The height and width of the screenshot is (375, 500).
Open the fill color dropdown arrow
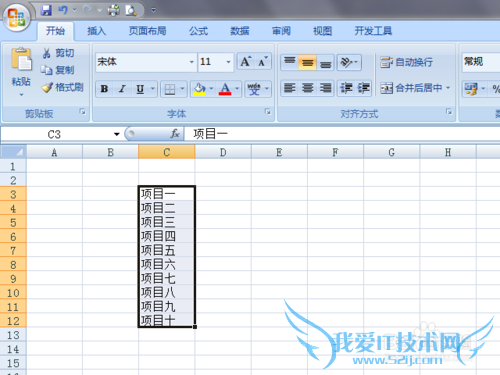211,89
